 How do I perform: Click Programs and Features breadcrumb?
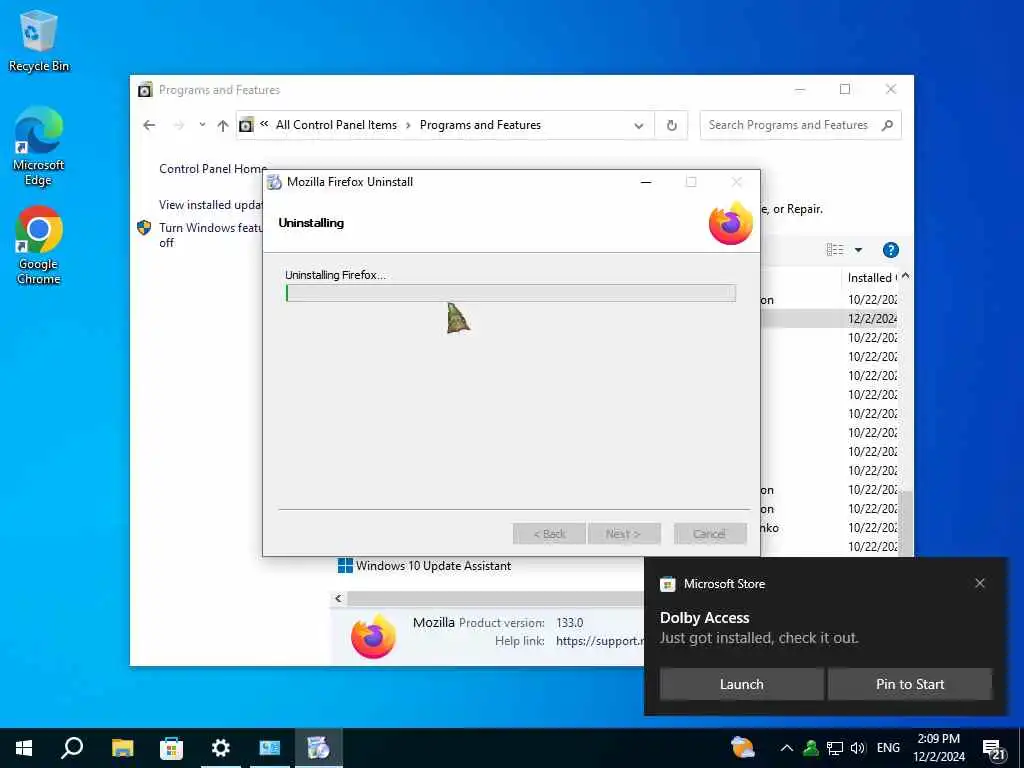(480, 125)
